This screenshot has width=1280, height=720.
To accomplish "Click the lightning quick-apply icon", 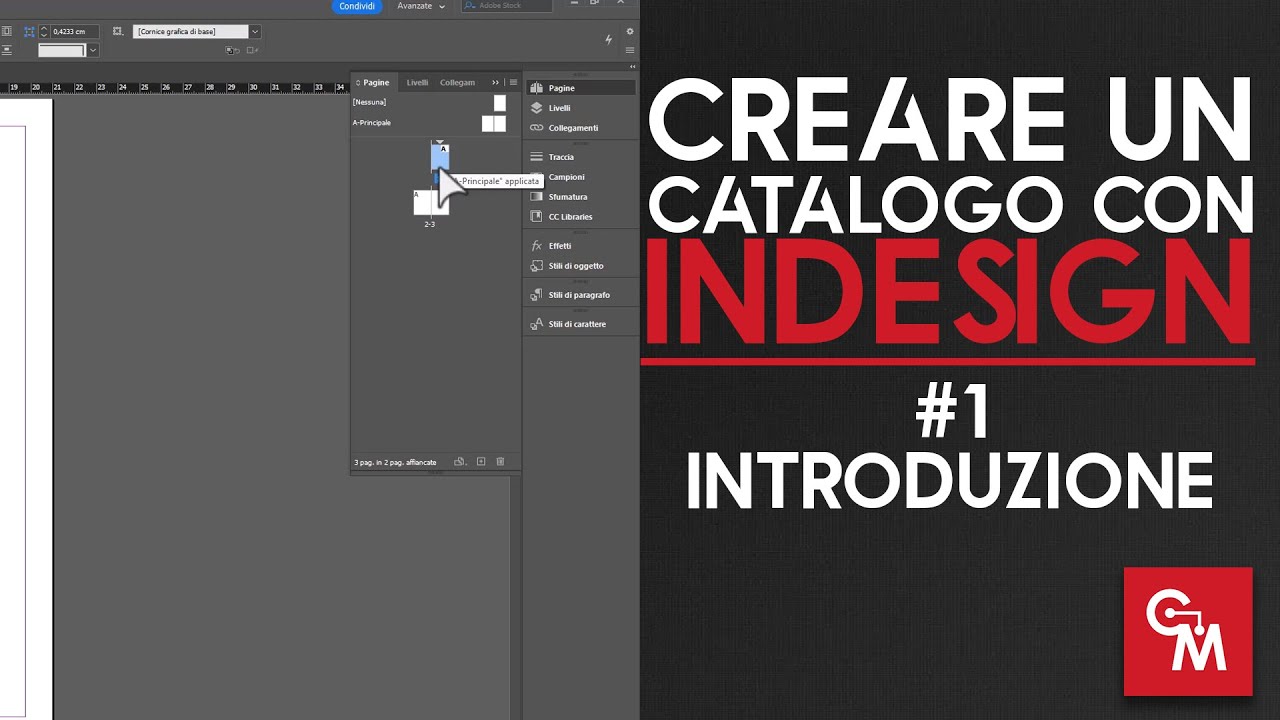I will [x=609, y=40].
